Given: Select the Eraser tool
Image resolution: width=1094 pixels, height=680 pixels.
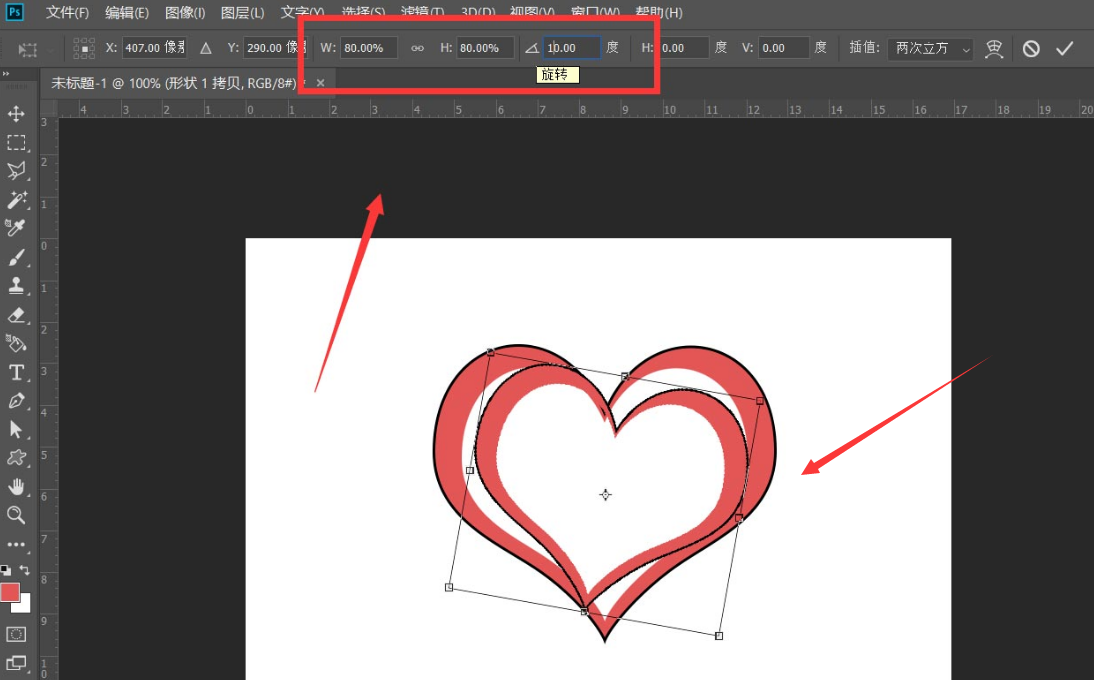Looking at the screenshot, I should coord(16,315).
